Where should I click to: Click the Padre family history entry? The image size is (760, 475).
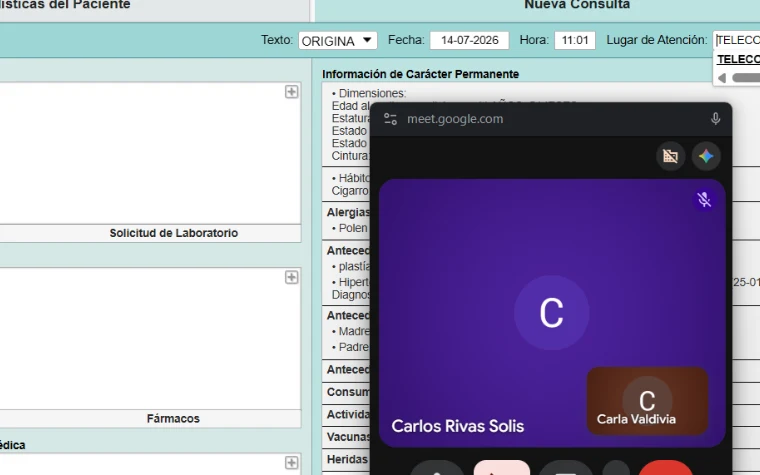coord(350,347)
